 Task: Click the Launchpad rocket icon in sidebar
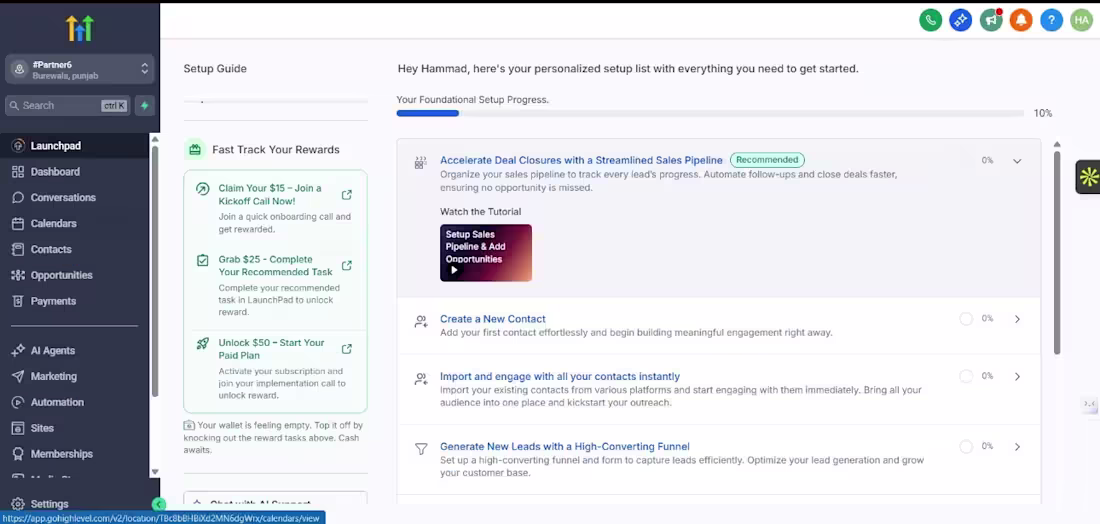[x=18, y=146]
